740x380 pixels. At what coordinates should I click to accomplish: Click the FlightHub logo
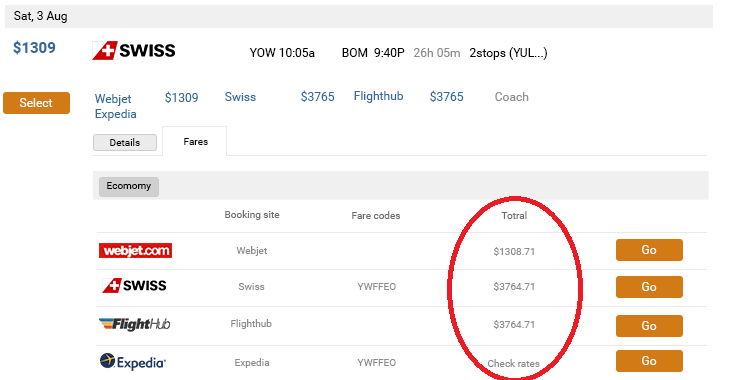pyautogui.click(x=135, y=324)
